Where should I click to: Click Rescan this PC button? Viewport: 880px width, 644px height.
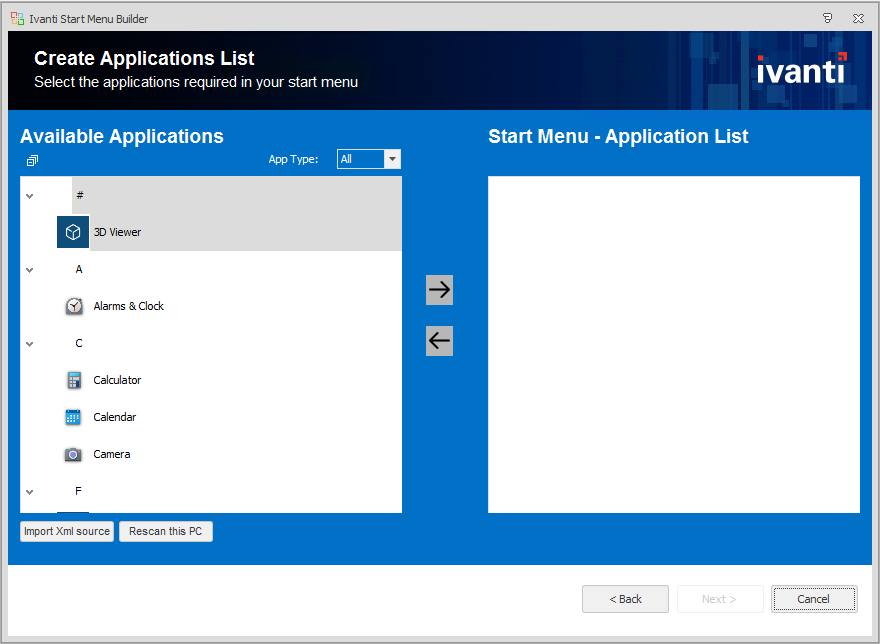coord(165,531)
